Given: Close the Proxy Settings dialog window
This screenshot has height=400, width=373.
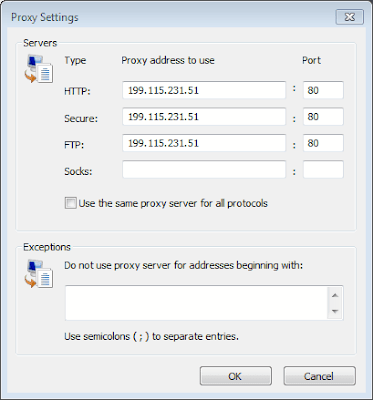Looking at the screenshot, I should (349, 17).
